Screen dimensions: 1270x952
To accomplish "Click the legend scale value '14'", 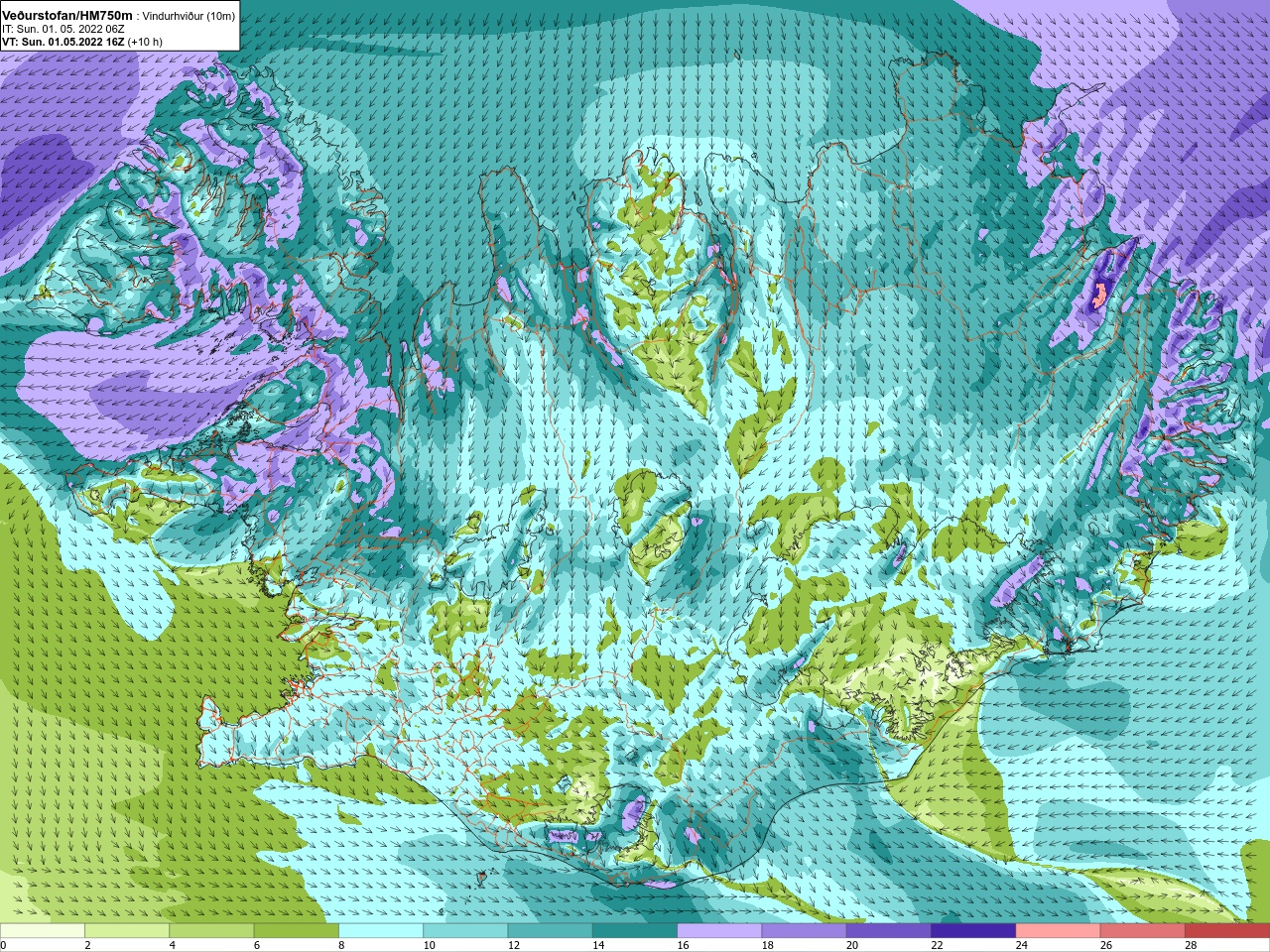I will [x=598, y=945].
